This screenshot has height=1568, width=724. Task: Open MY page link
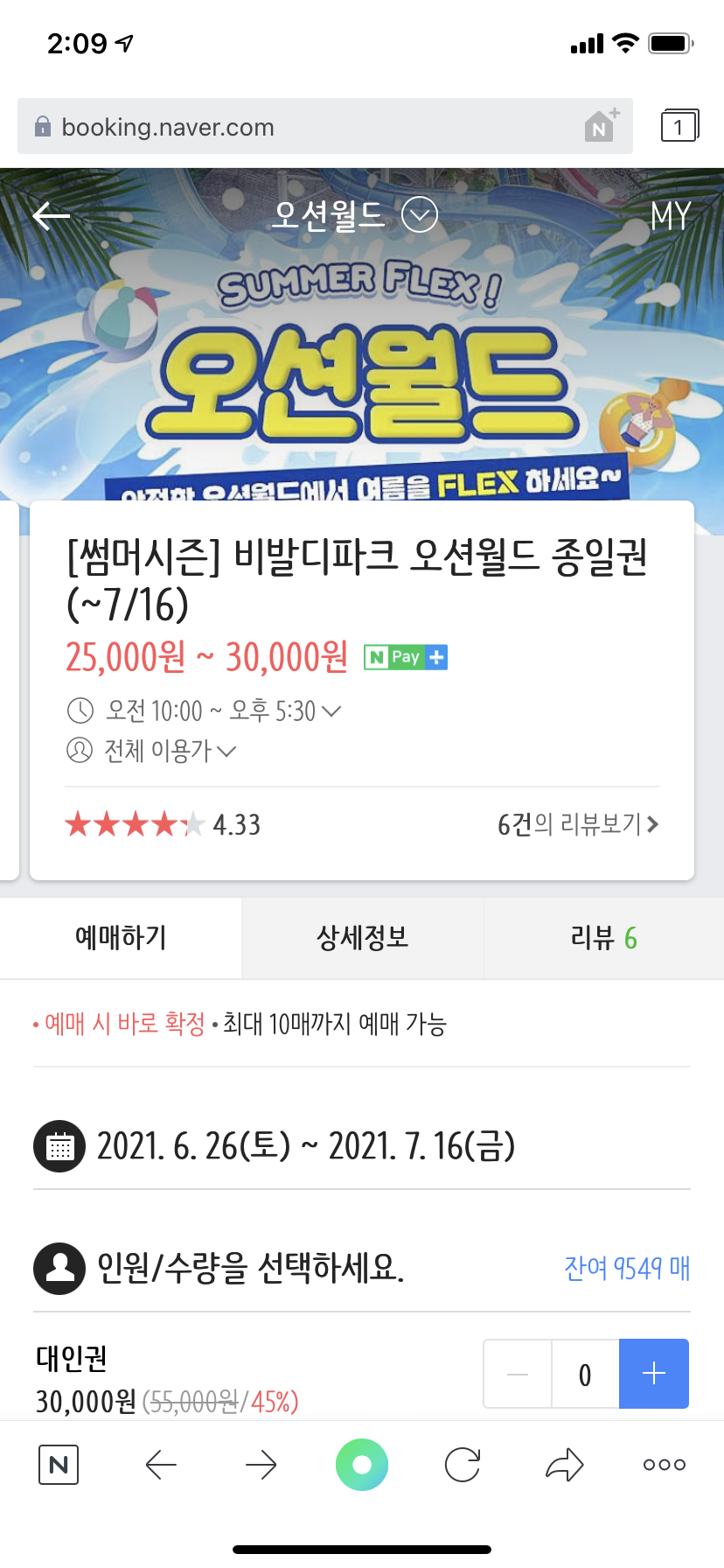[x=671, y=215]
